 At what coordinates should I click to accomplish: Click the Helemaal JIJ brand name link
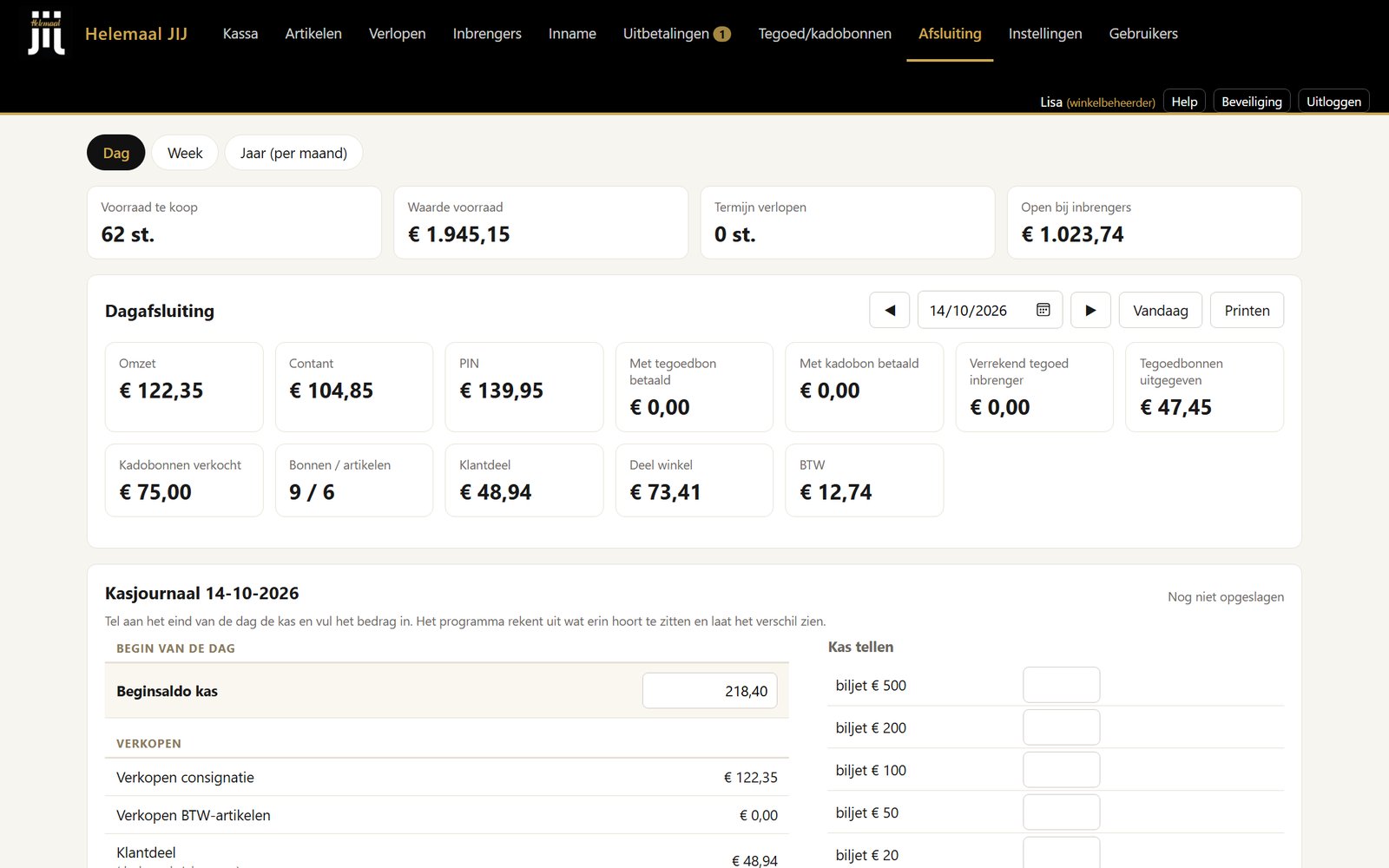click(x=136, y=34)
